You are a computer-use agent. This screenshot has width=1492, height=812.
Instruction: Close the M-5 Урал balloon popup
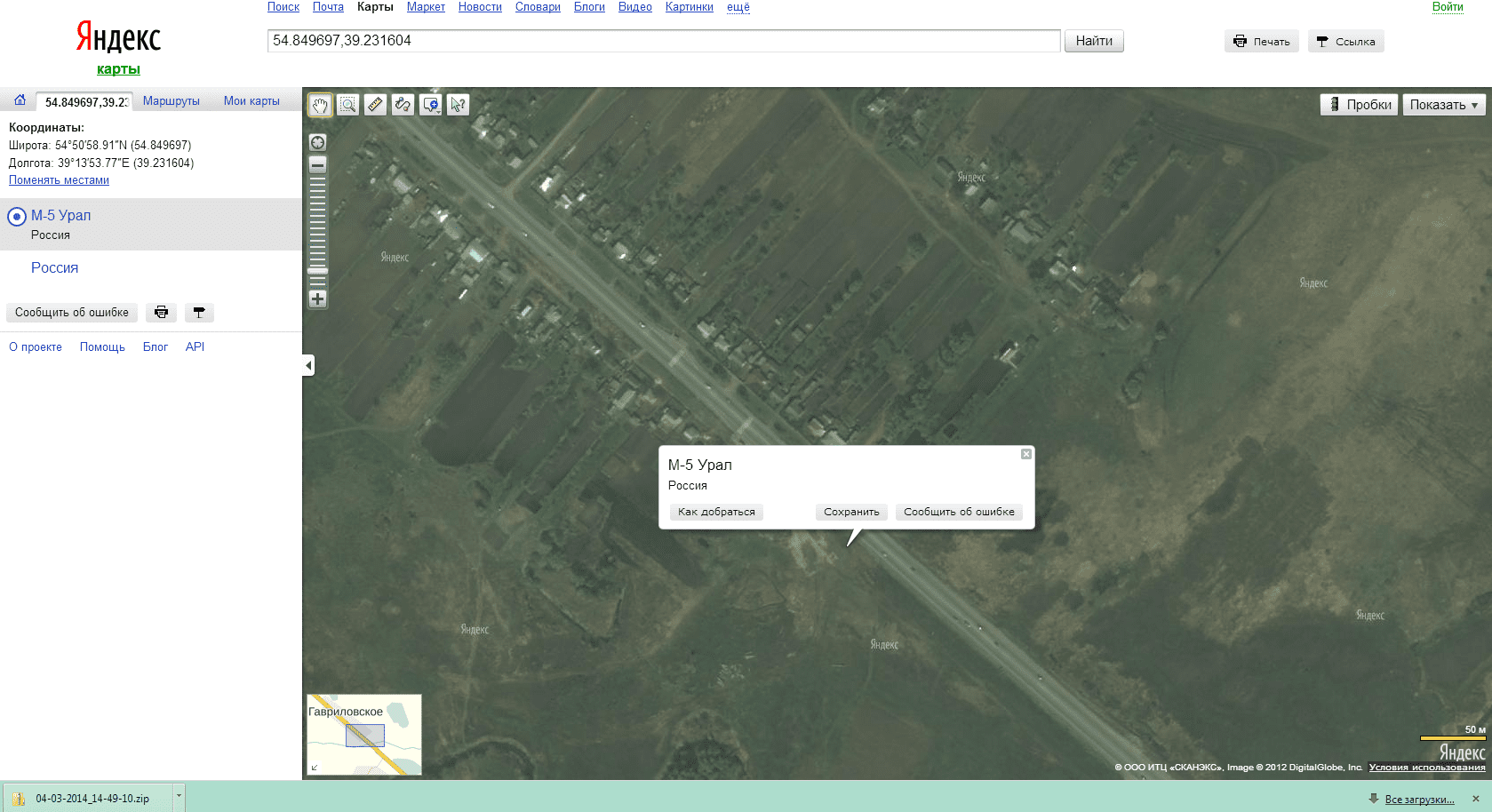(x=1025, y=454)
